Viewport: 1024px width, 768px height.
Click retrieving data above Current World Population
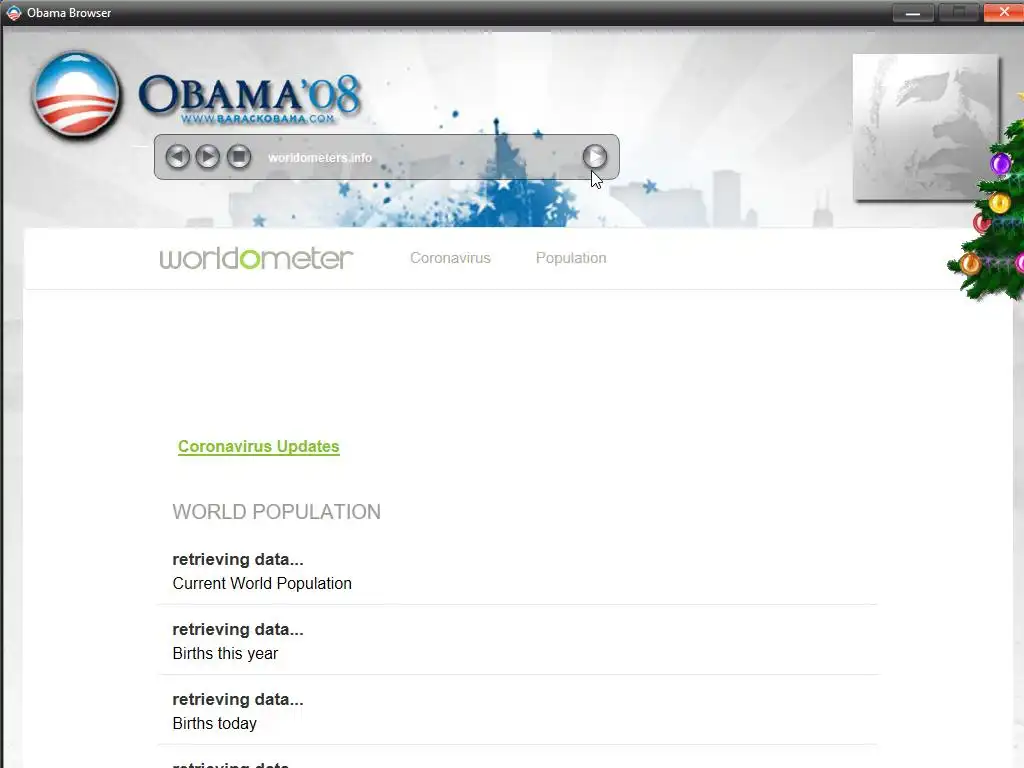pos(238,560)
